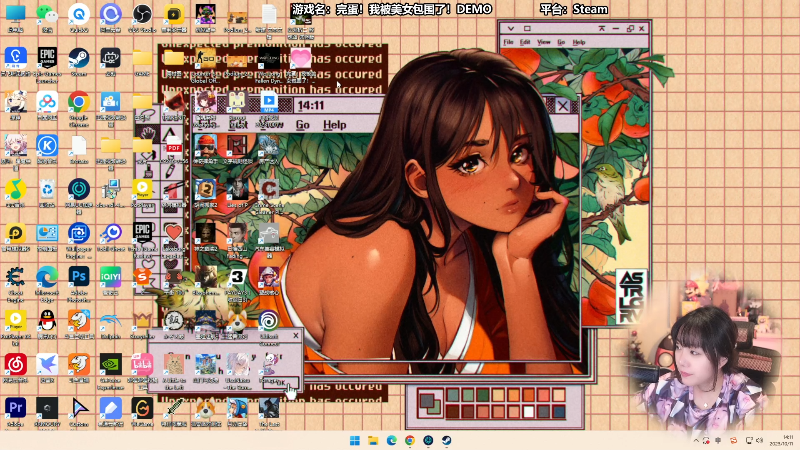Launch Microsoft Edge from the desktop
The height and width of the screenshot is (450, 800).
(x=47, y=277)
